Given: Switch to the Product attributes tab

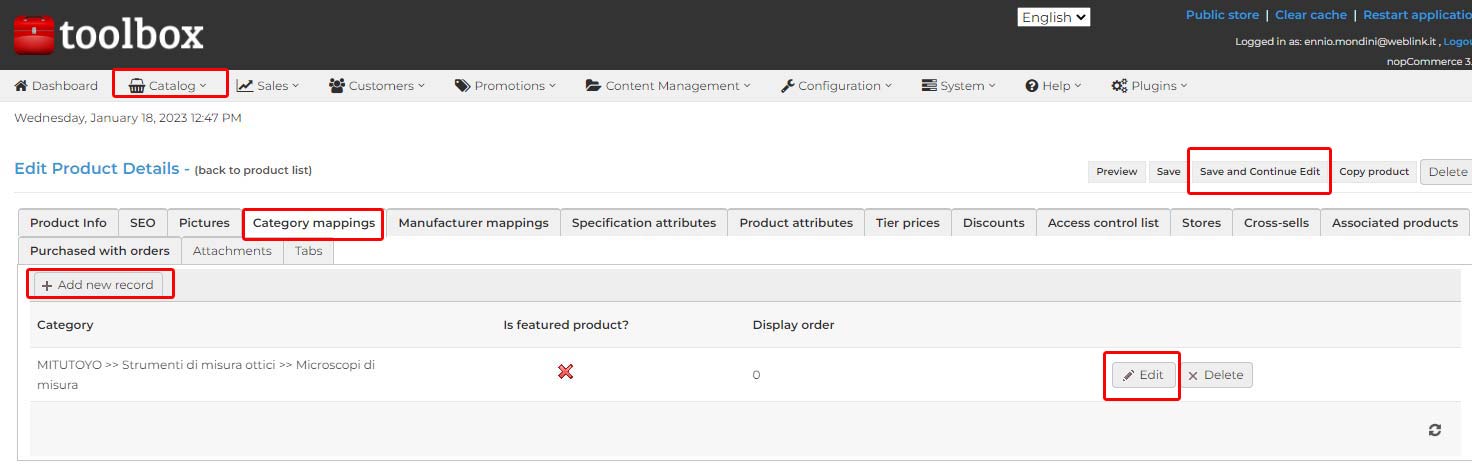Looking at the screenshot, I should tap(796, 223).
